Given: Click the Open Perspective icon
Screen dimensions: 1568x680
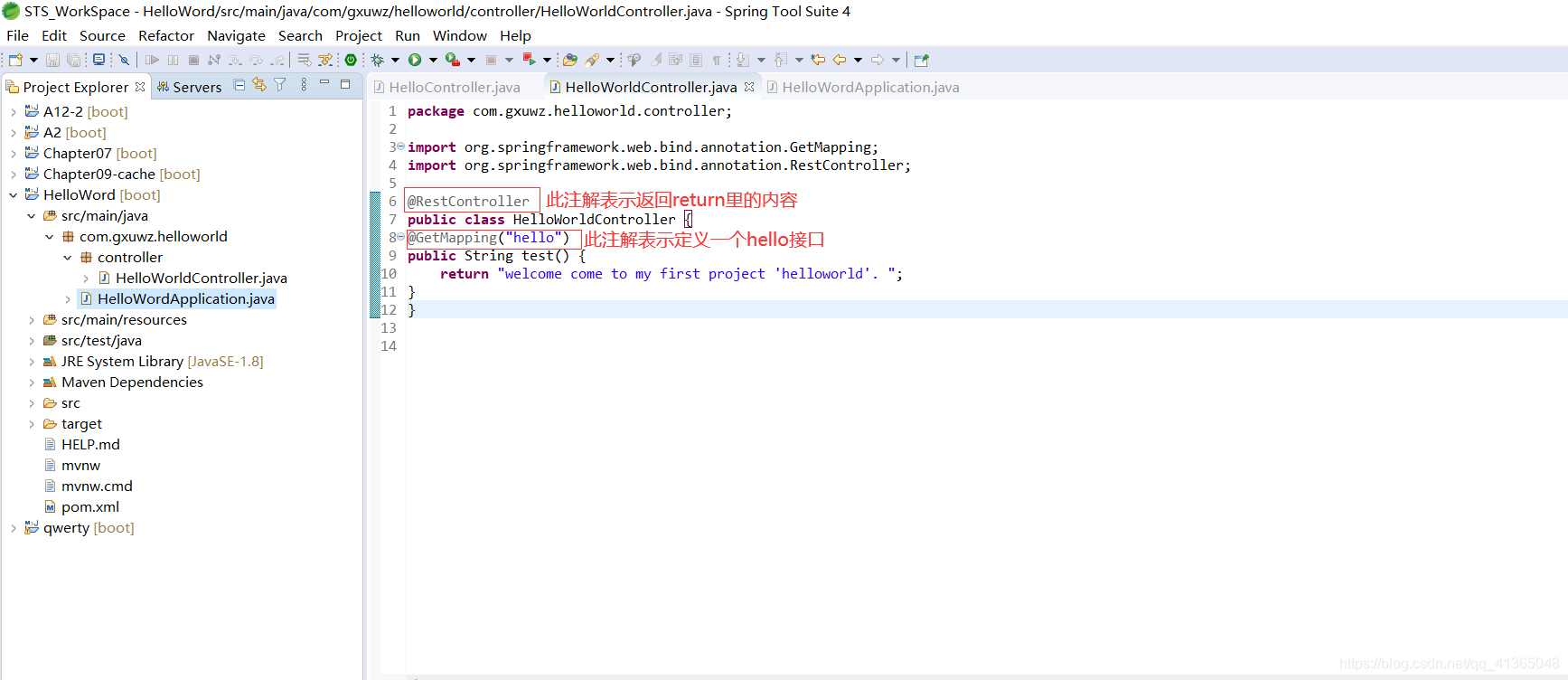Looking at the screenshot, I should [922, 60].
